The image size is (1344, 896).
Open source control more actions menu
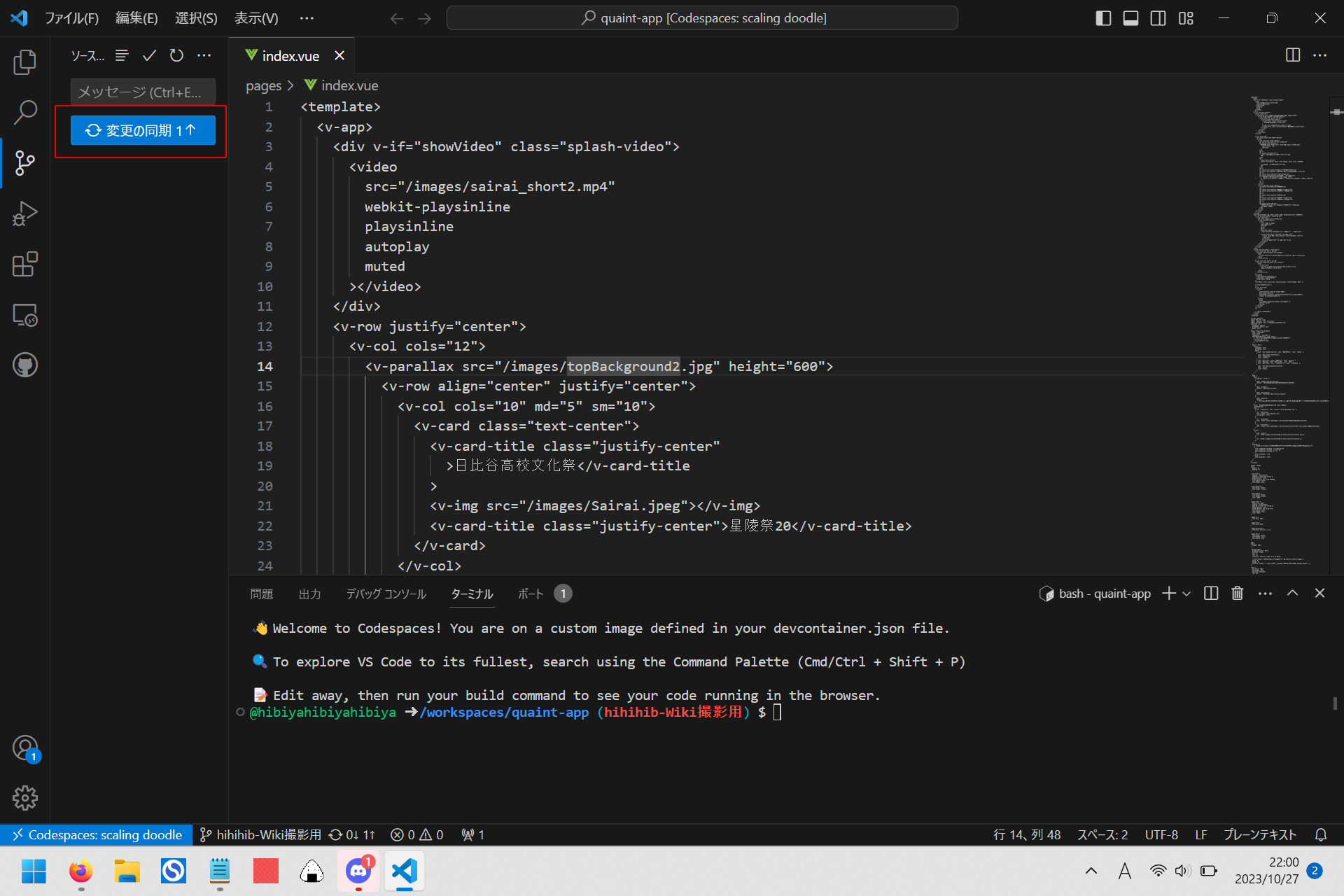(204, 55)
